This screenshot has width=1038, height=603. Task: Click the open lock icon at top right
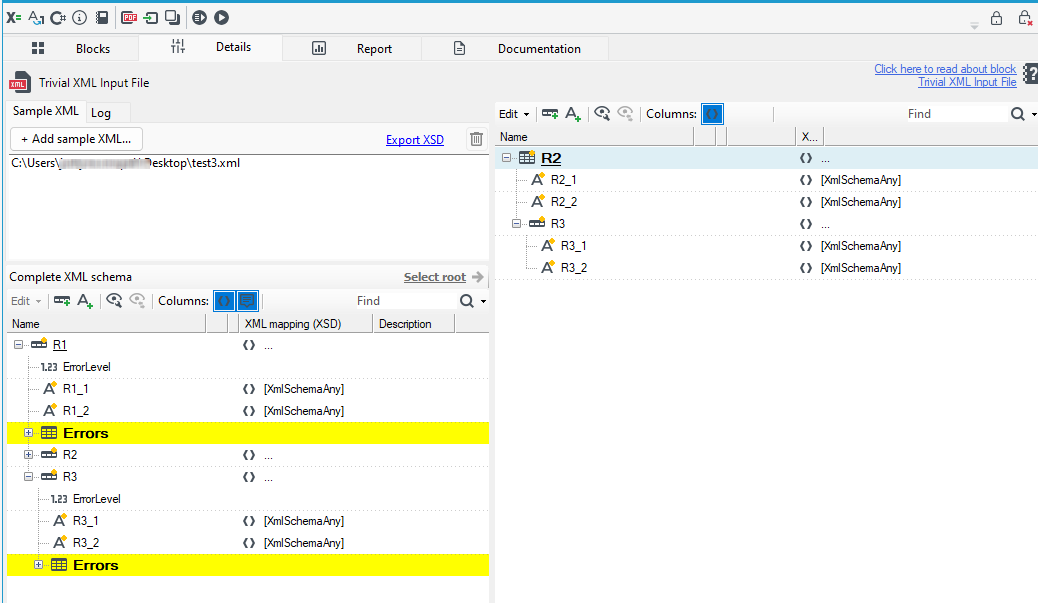point(996,18)
